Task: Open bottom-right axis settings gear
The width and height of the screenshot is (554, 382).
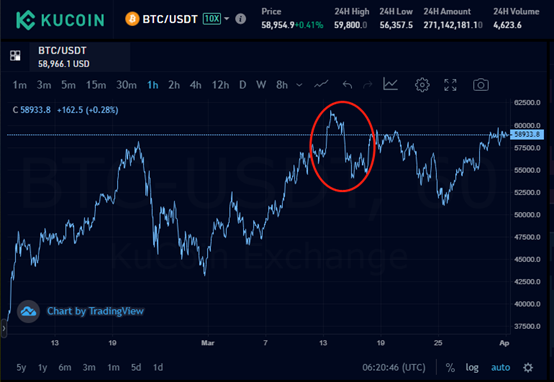Action: tap(528, 368)
